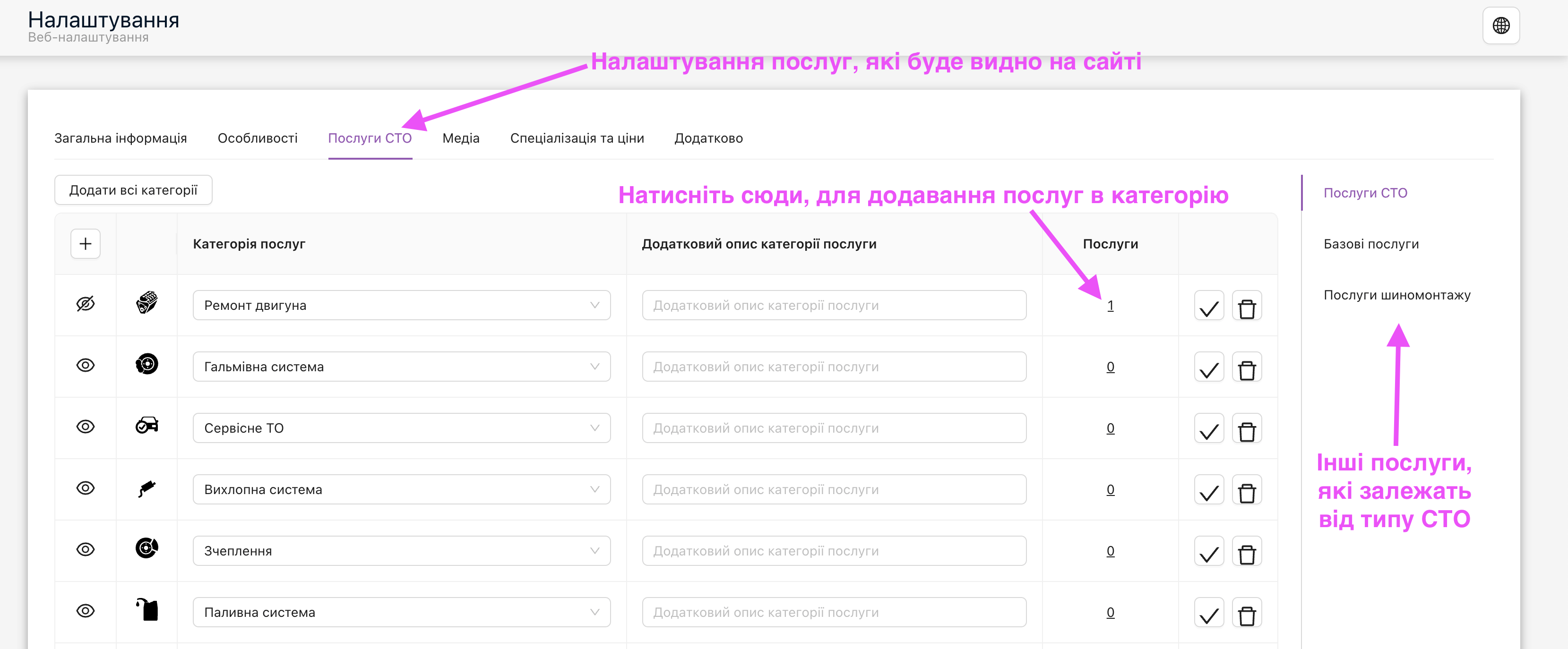
Task: Delete the Зчеплення category row
Action: [x=1246, y=552]
